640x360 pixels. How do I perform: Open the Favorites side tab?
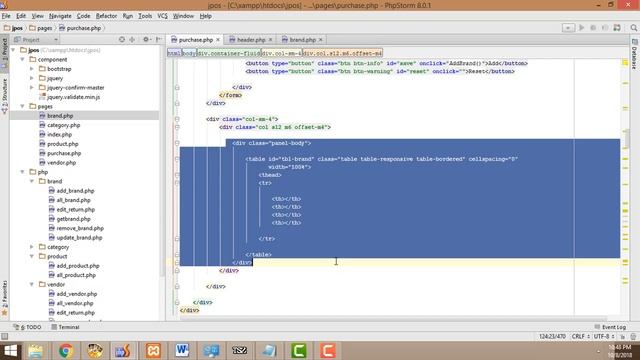(4, 298)
